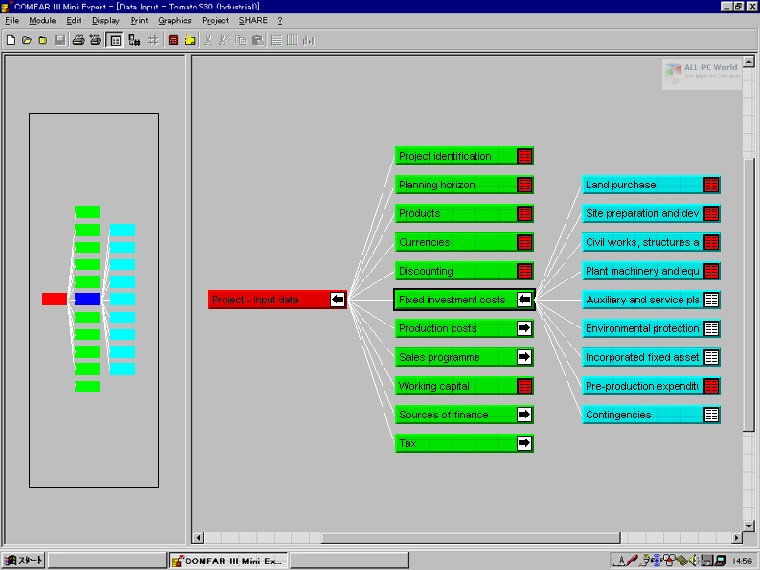The image size is (760, 570).
Task: Click the yellow note toolbar icon
Action: (190, 40)
